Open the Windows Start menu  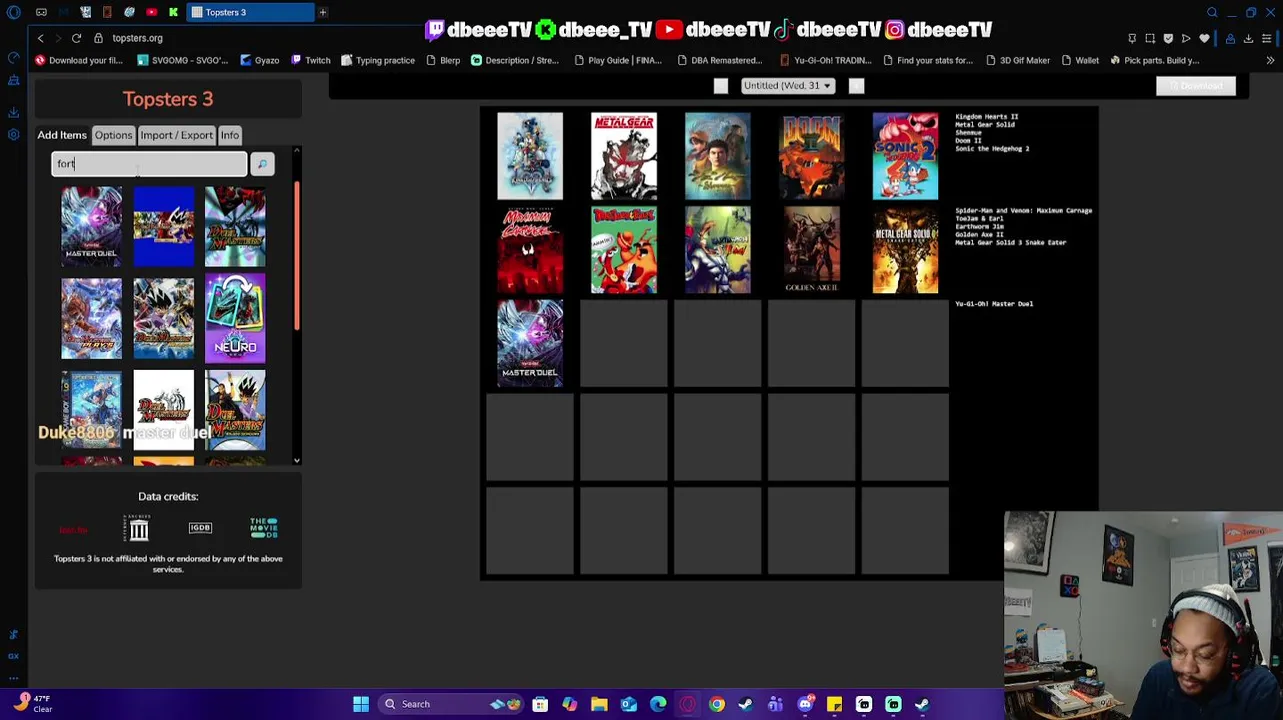[x=361, y=704]
